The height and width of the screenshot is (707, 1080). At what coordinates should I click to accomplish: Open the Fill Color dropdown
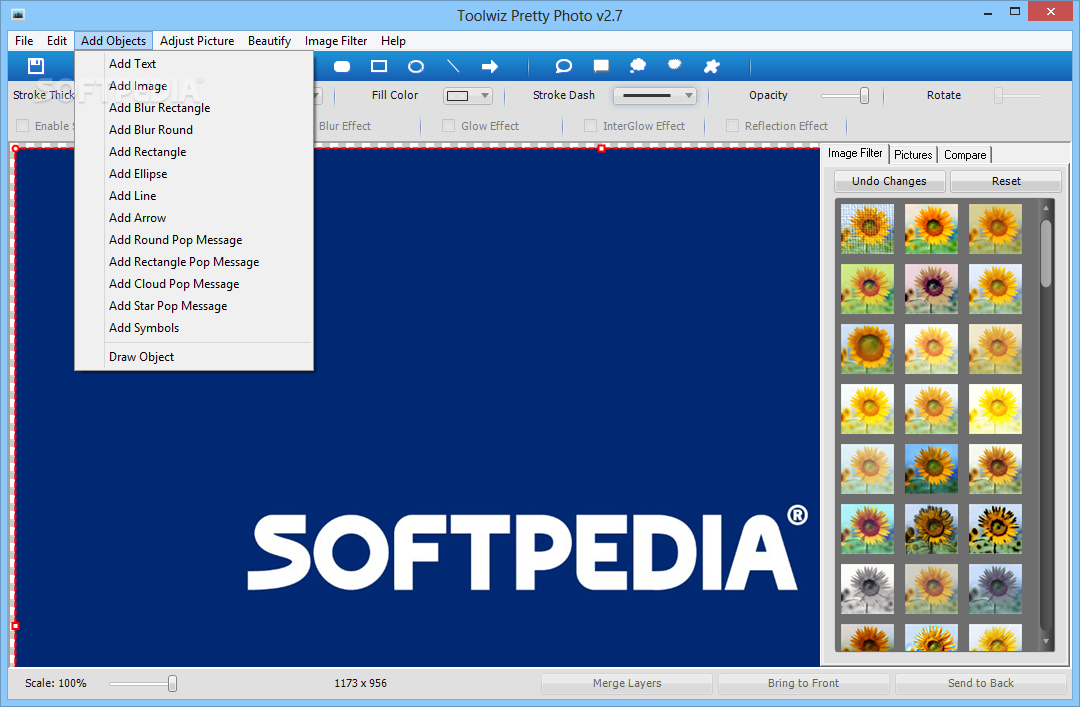pyautogui.click(x=468, y=96)
